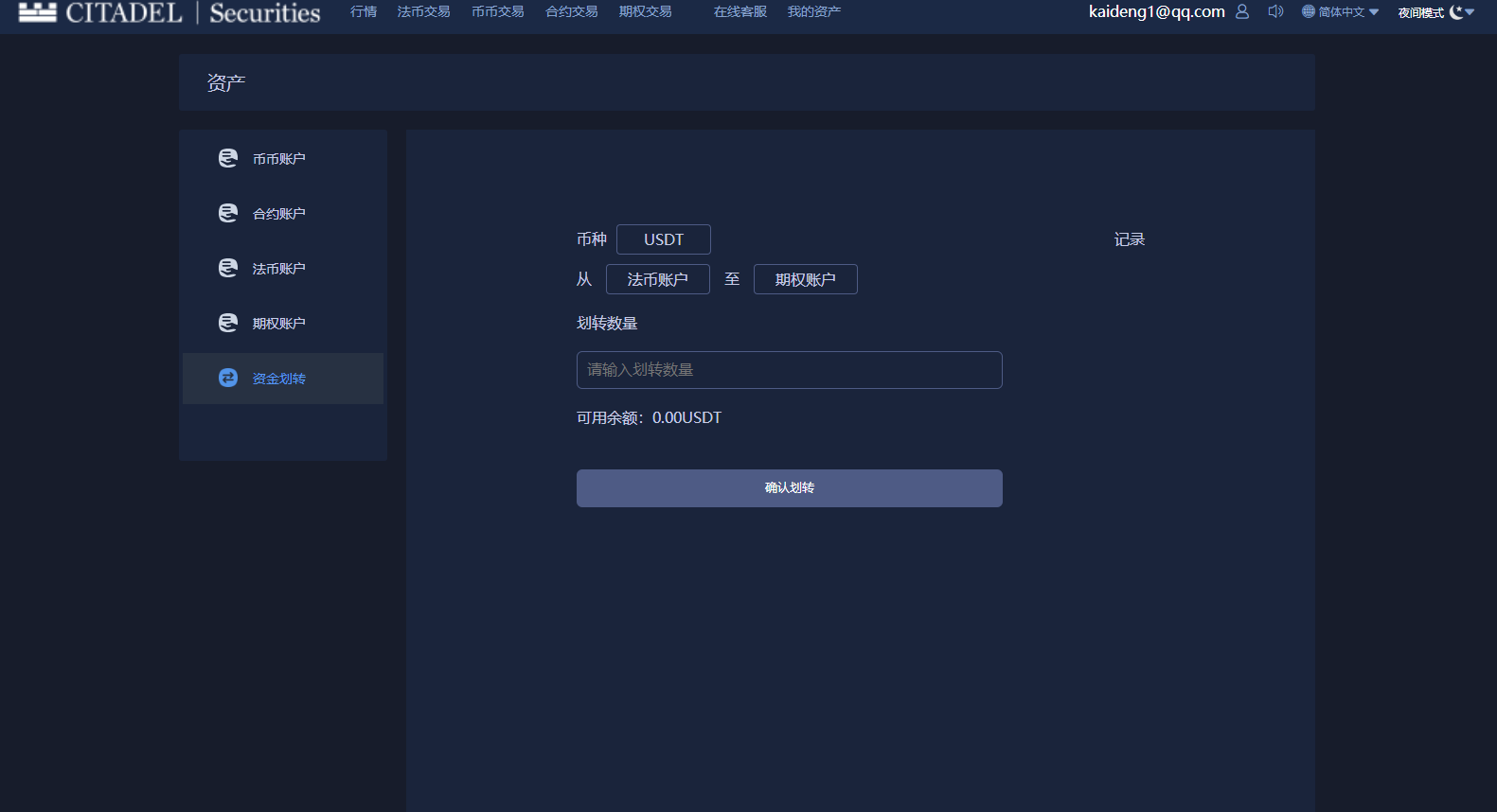The width and height of the screenshot is (1497, 812).
Task: Click the Citadel Securities logo
Action: [169, 12]
